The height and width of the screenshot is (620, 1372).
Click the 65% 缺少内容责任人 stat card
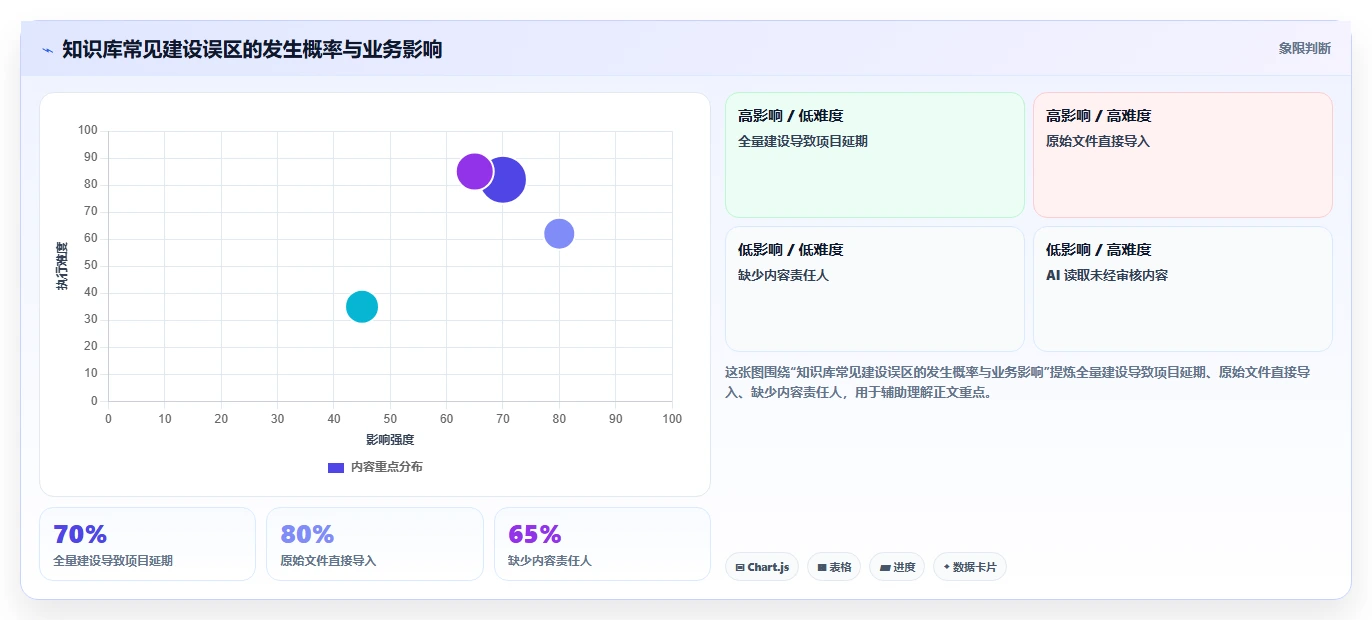pyautogui.click(x=602, y=544)
